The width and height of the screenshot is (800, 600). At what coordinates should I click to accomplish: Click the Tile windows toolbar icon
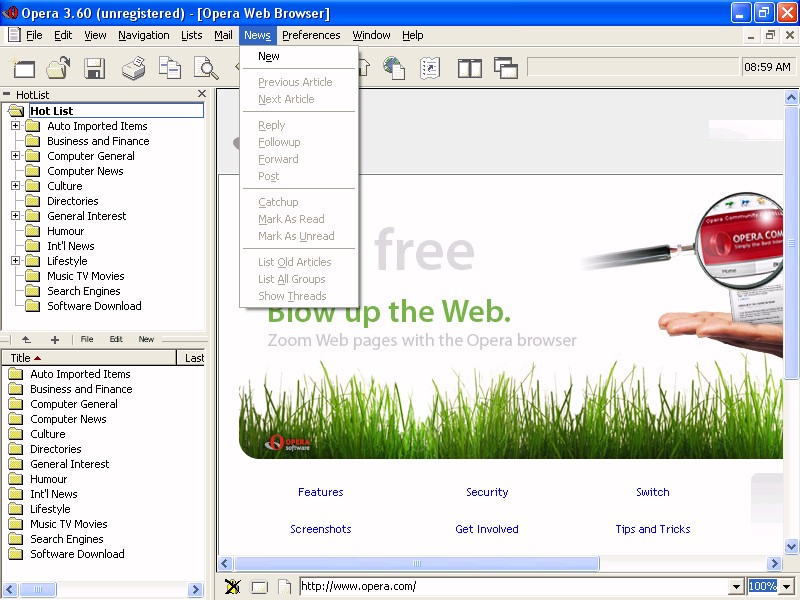470,68
